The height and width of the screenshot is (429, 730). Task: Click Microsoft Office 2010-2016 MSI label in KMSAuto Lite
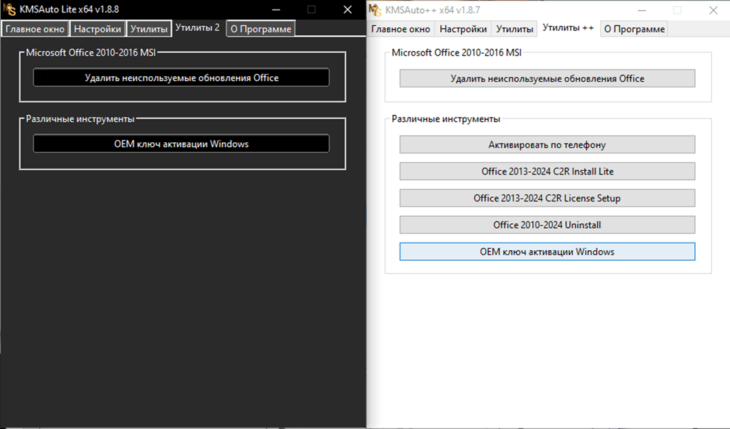(x=91, y=53)
